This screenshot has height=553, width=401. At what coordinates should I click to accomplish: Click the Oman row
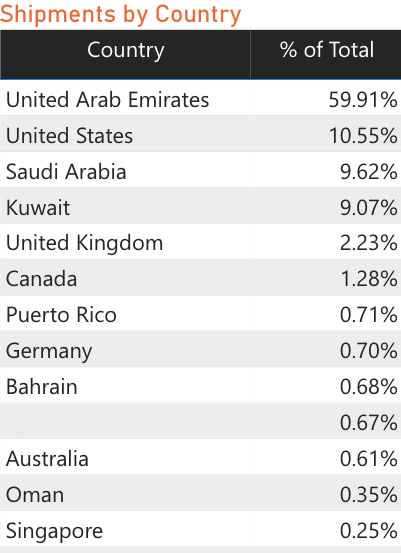coord(200,494)
